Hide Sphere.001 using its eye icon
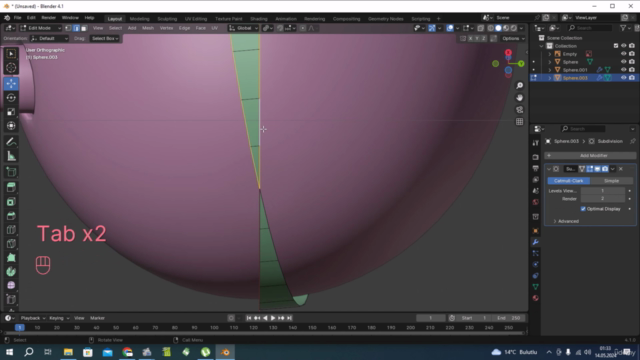This screenshot has width=640, height=360. tap(623, 70)
